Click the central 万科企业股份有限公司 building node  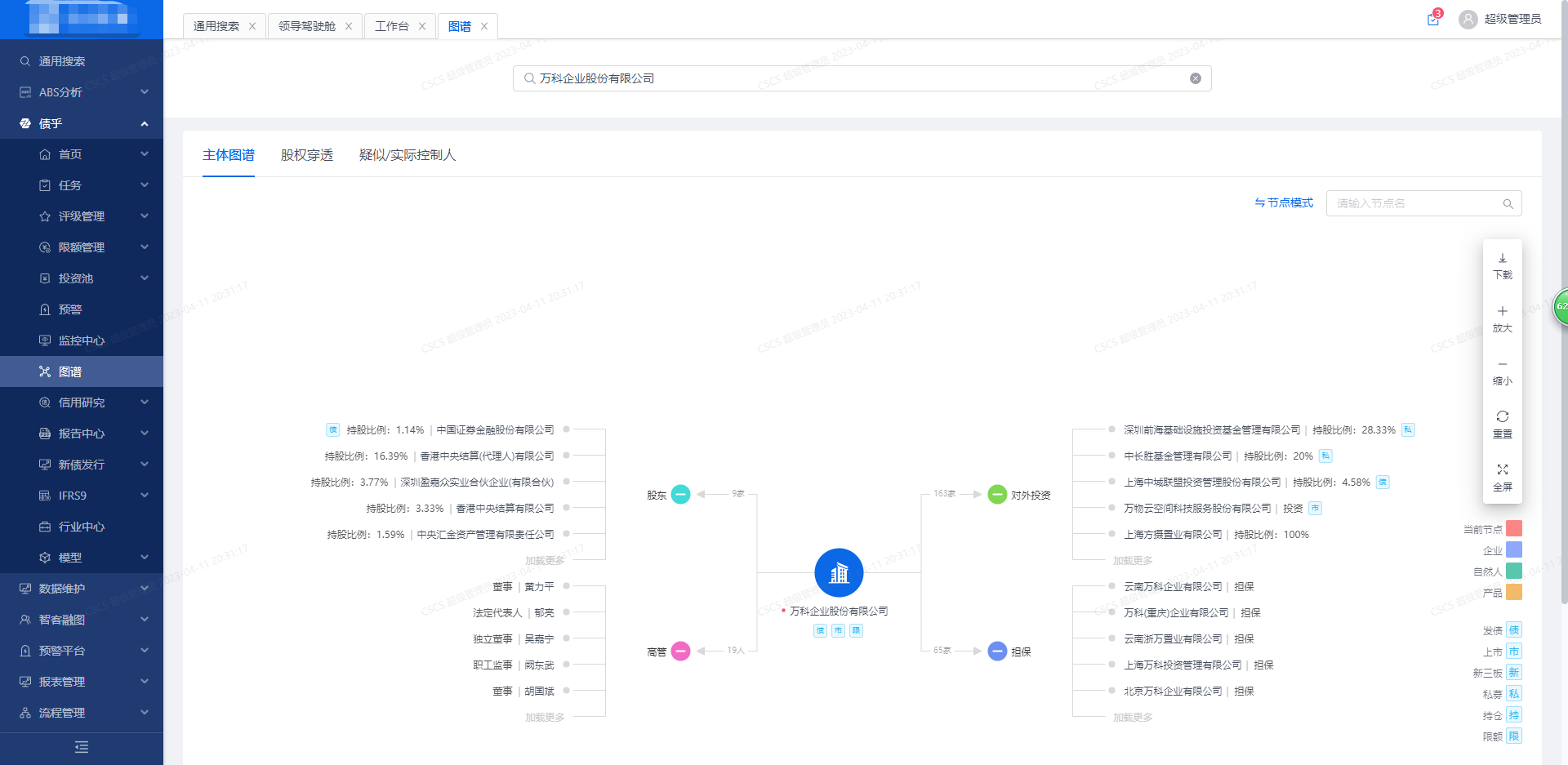[839, 573]
